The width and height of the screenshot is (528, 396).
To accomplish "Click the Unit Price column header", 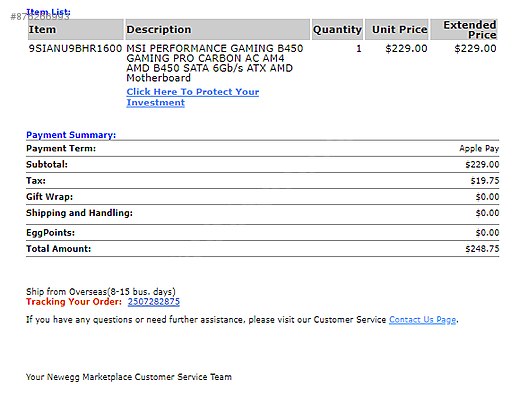I will tap(397, 30).
